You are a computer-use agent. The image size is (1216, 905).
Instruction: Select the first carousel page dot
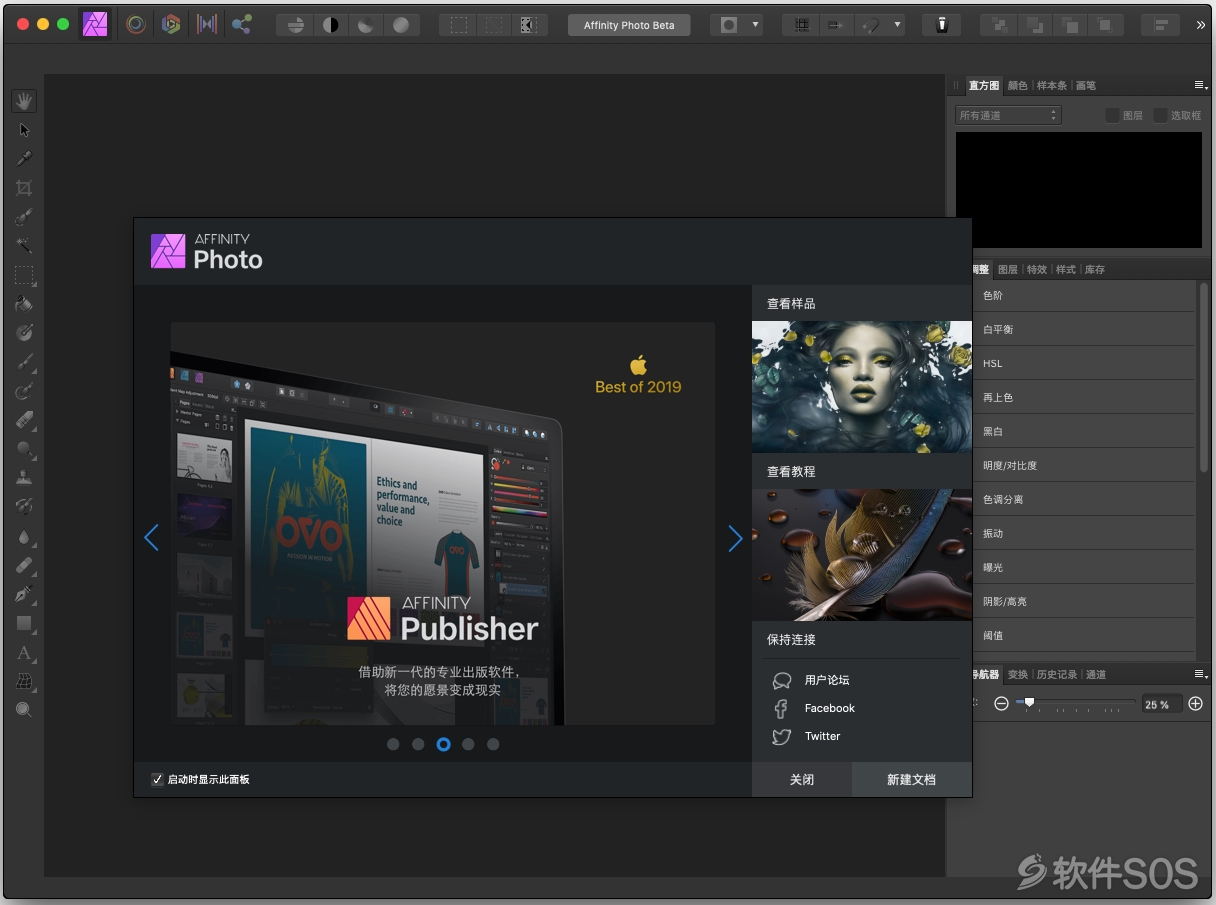393,744
